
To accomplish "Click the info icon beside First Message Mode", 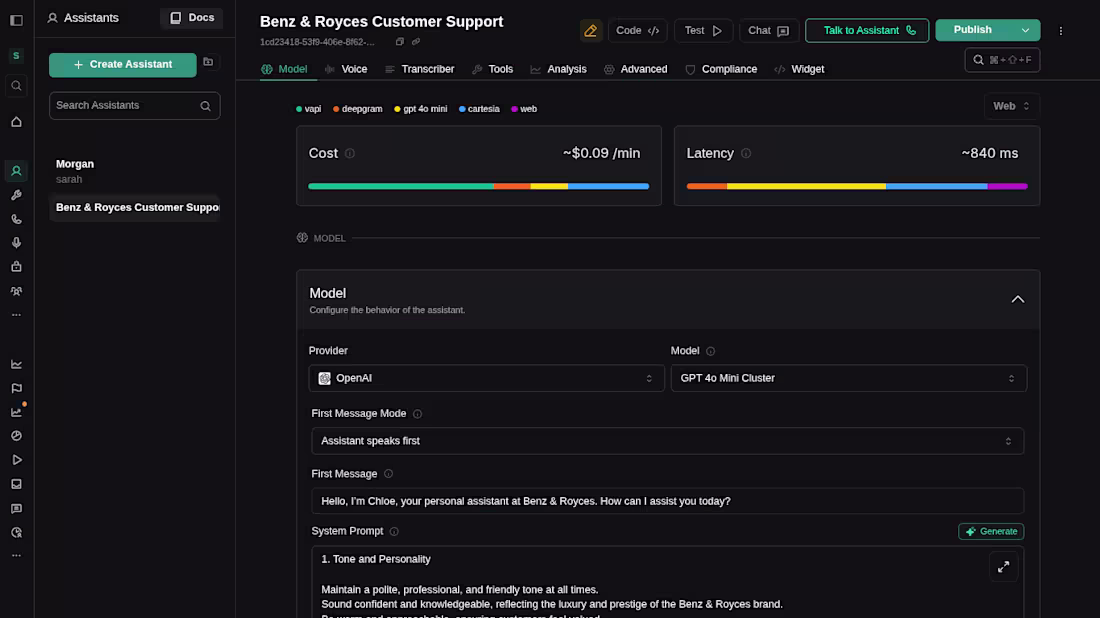I will pyautogui.click(x=417, y=414).
